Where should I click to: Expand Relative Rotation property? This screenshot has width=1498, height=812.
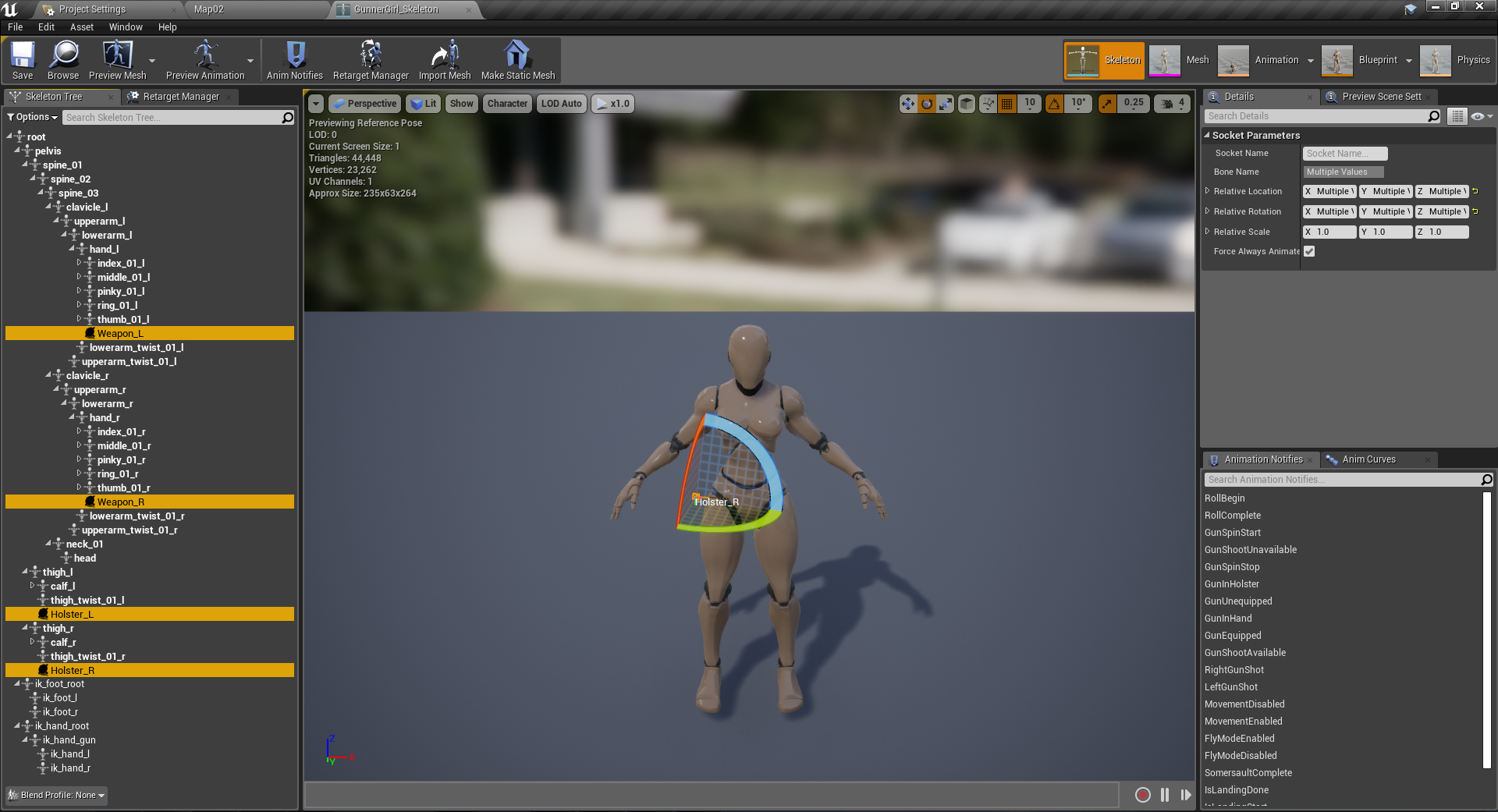(1207, 211)
